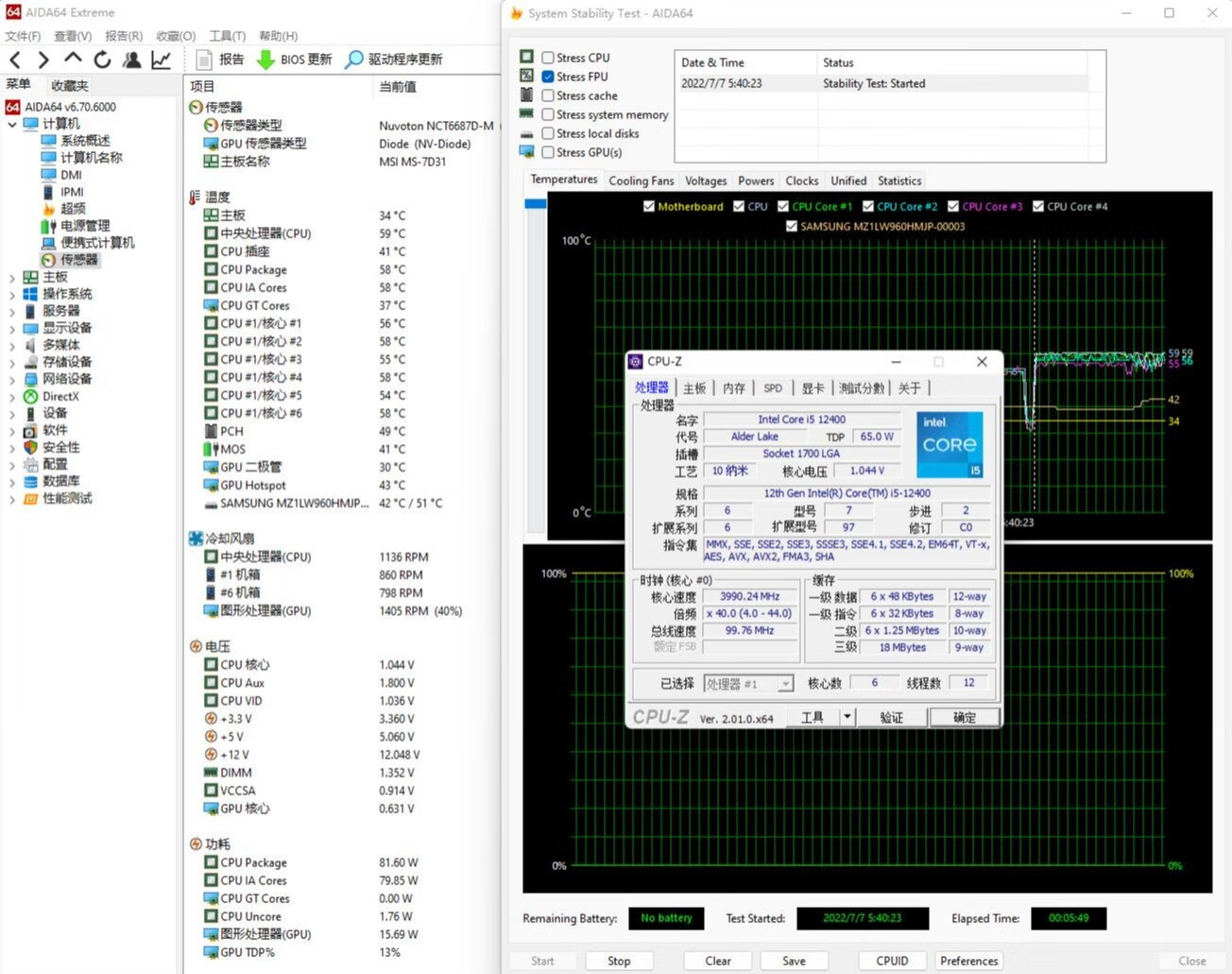The height and width of the screenshot is (974, 1232).
Task: Go up one level with up arrow
Action: 73,60
